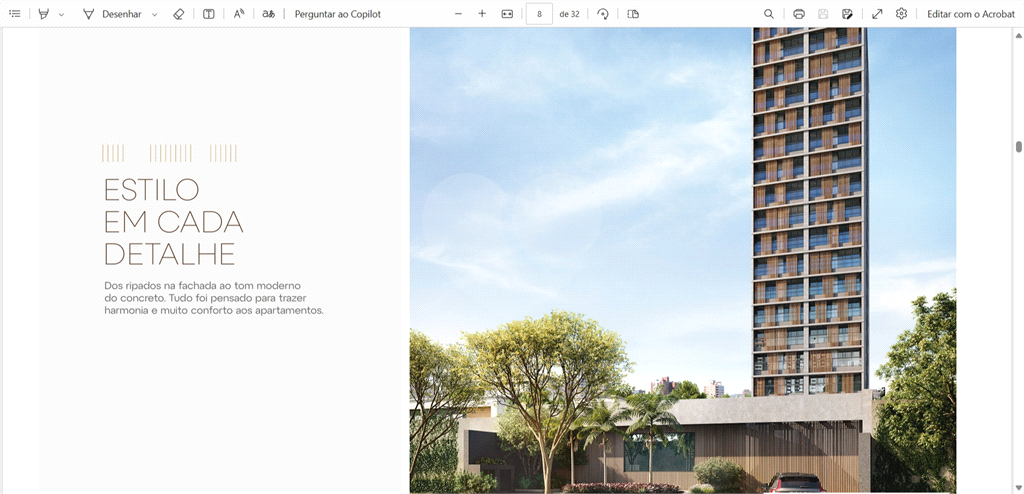Open the search in document tool
The image size is (1024, 494).
pos(768,14)
